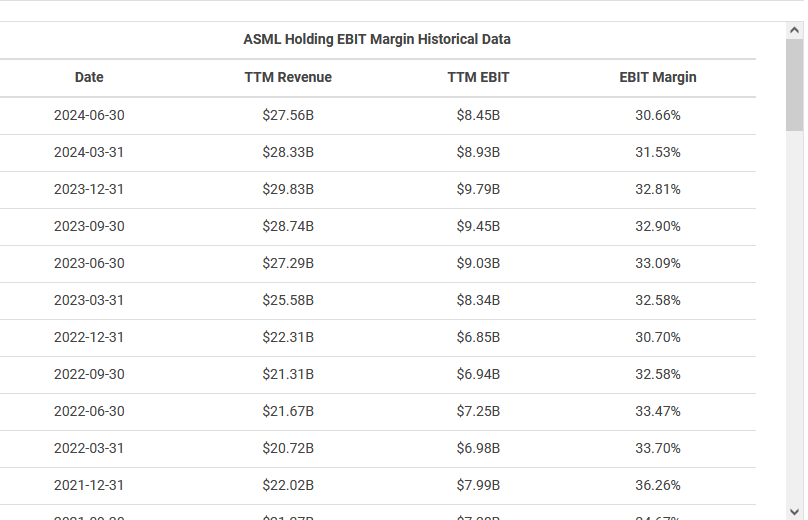Viewport: 808px width, 520px height.
Task: Select the $6.85B TTM EBIT cell
Action: click(x=478, y=338)
